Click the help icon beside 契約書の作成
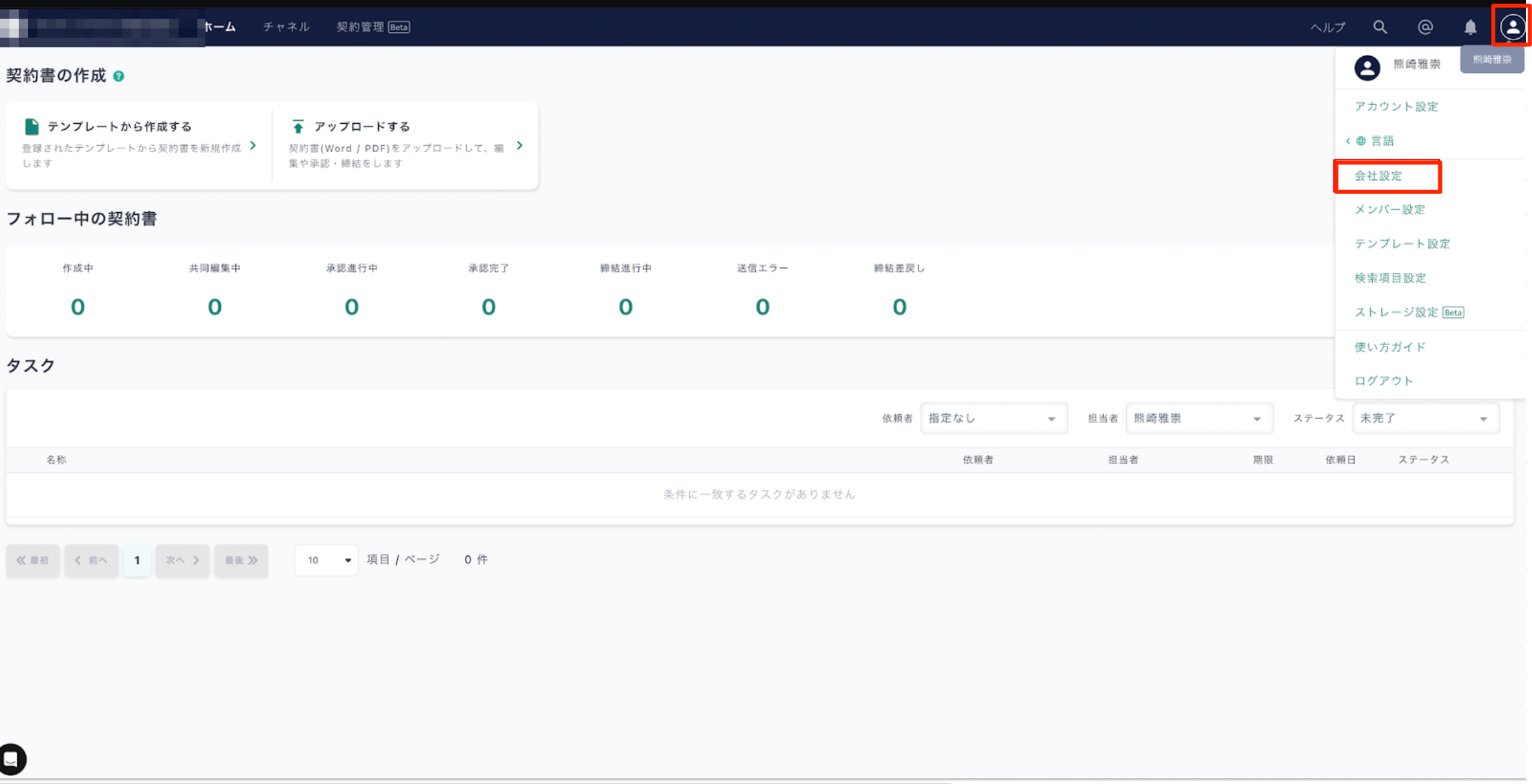 click(118, 76)
